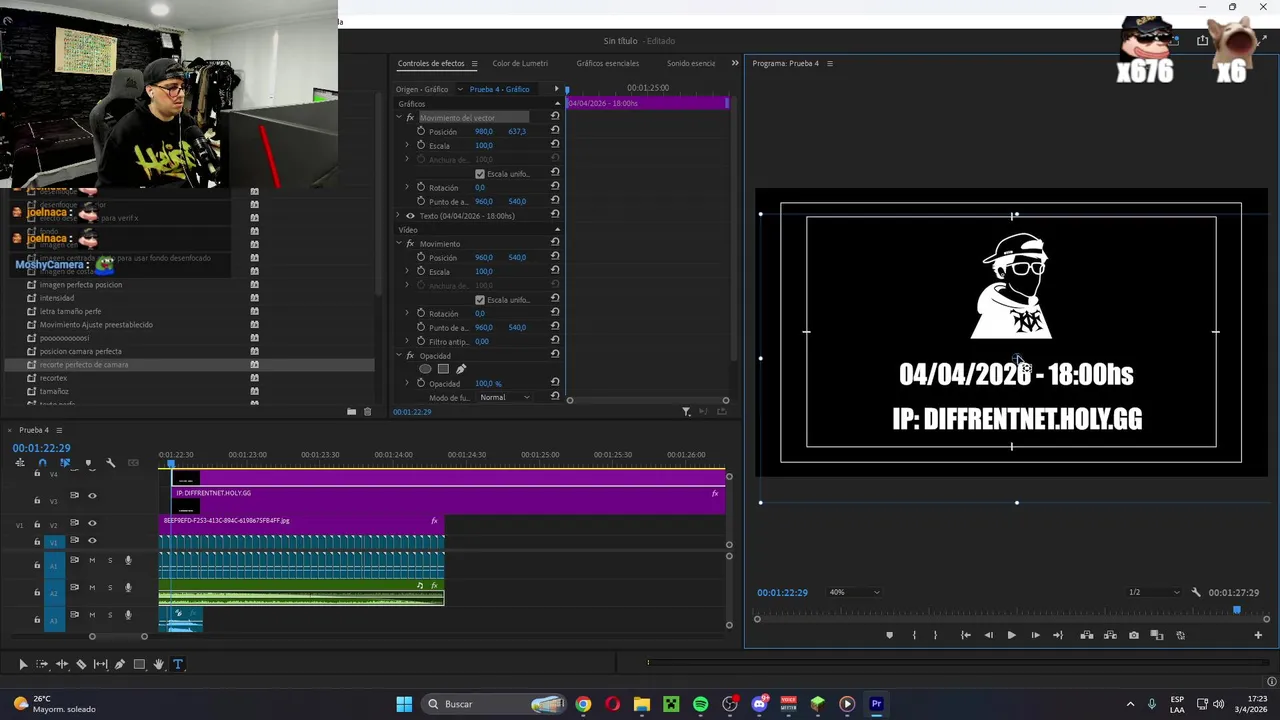Click the Opacidad 100,0 % value
The height and width of the screenshot is (720, 1280).
[488, 383]
